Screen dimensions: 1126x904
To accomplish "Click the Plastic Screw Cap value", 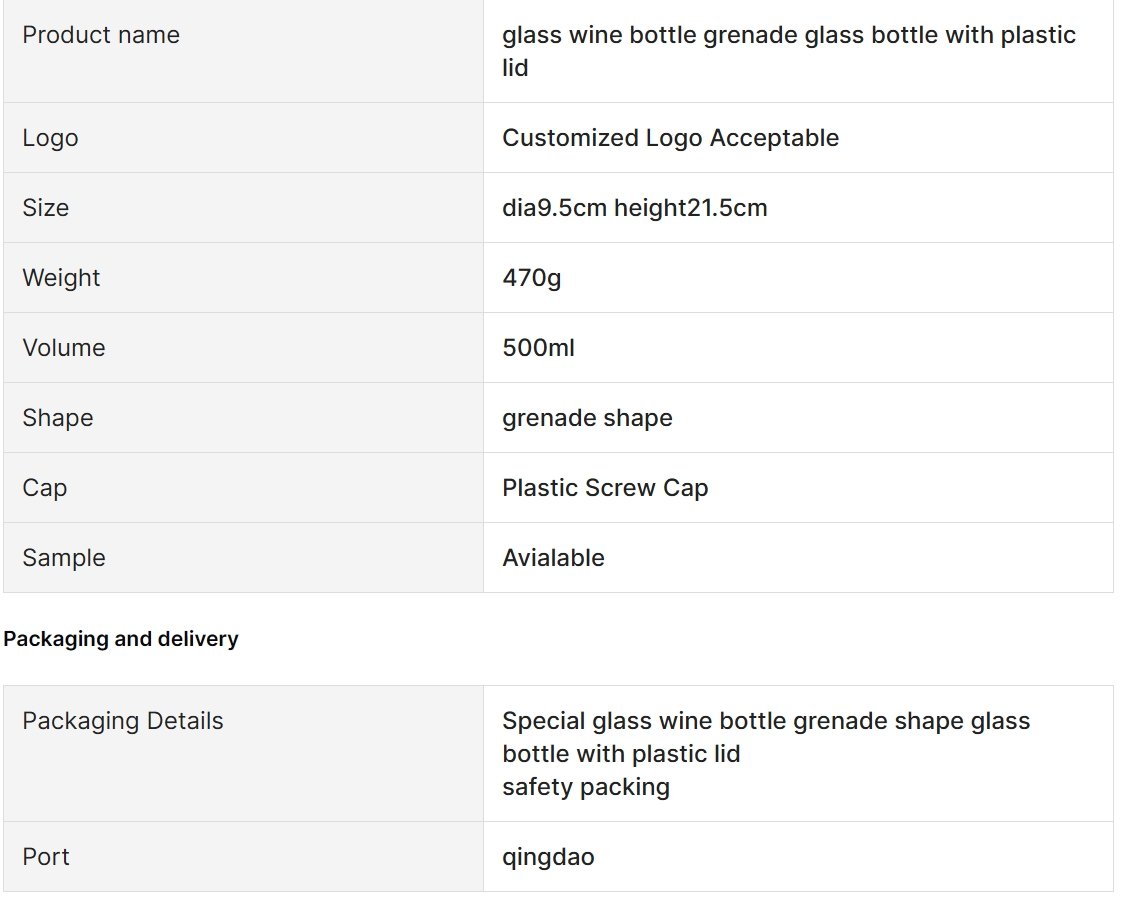I will [605, 488].
